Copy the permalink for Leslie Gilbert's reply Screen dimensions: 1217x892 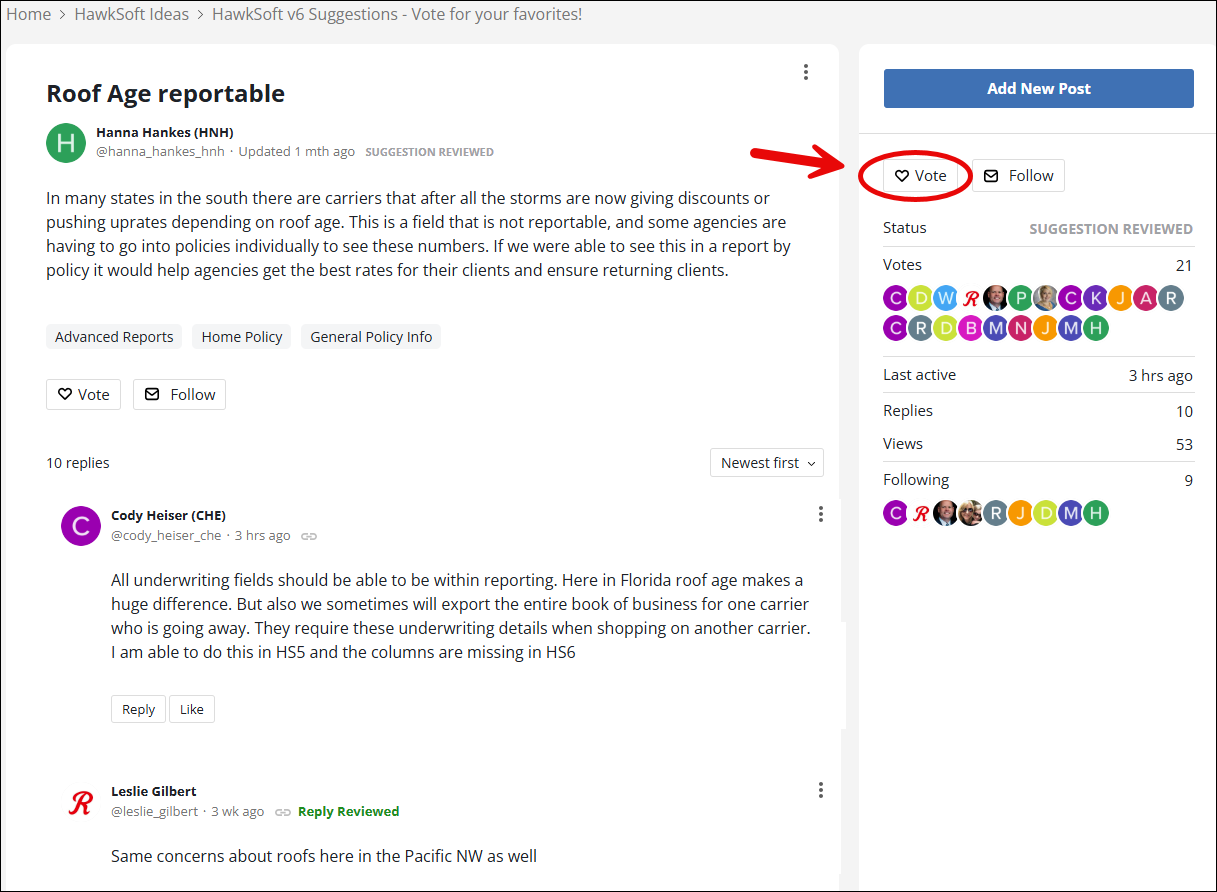click(283, 811)
